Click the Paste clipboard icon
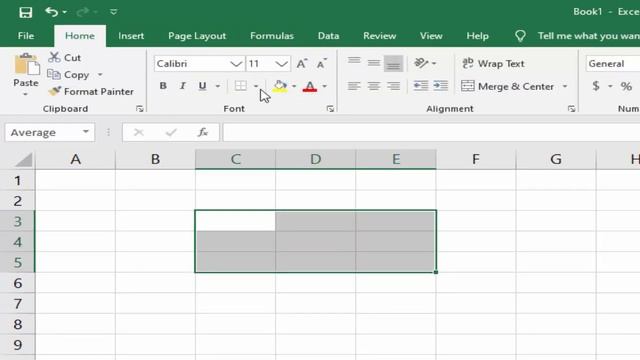 (27, 65)
